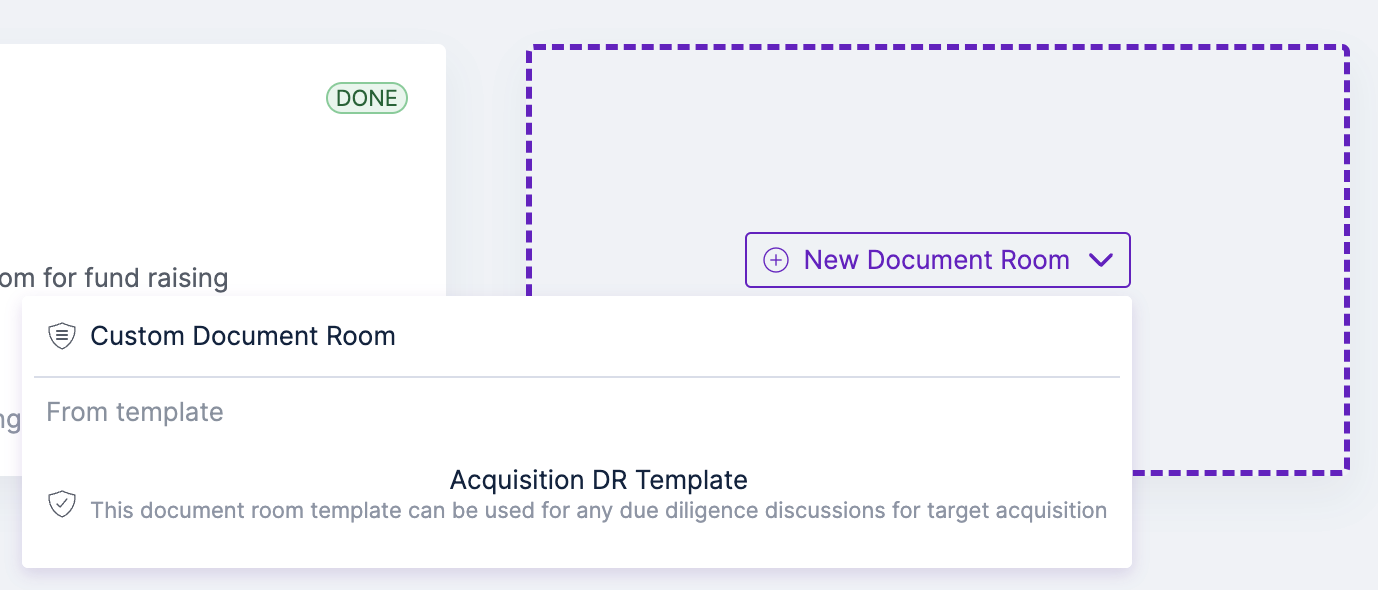Select the layered shield icon in the dropdown menu

click(62, 336)
